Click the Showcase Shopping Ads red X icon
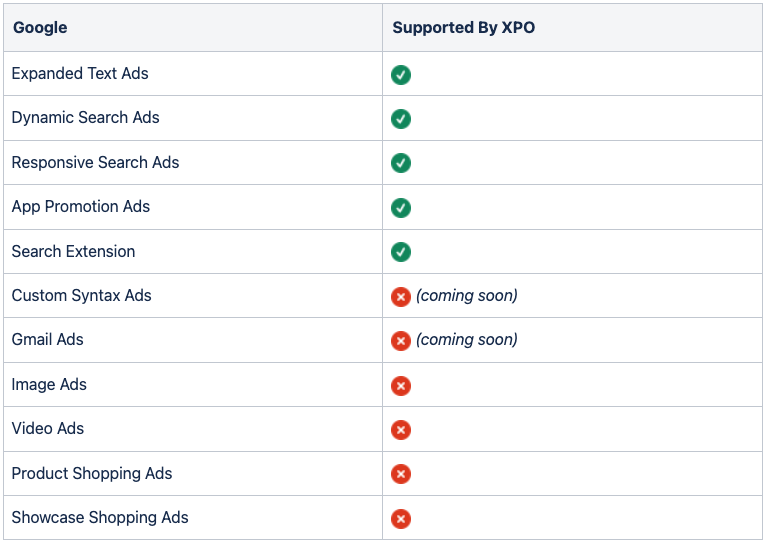 click(401, 519)
